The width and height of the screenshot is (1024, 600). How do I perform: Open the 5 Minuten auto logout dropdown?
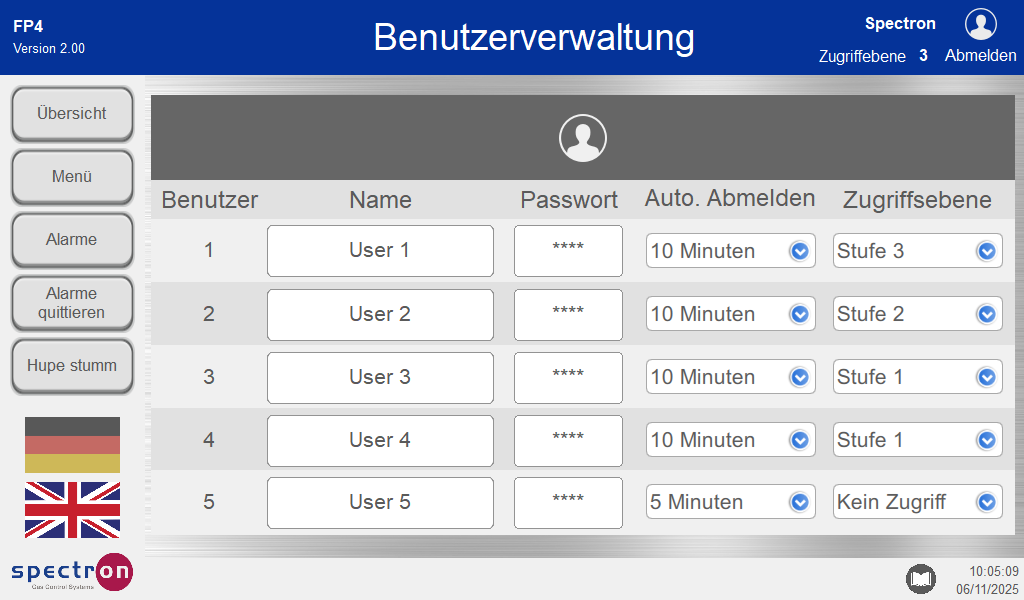pos(730,502)
